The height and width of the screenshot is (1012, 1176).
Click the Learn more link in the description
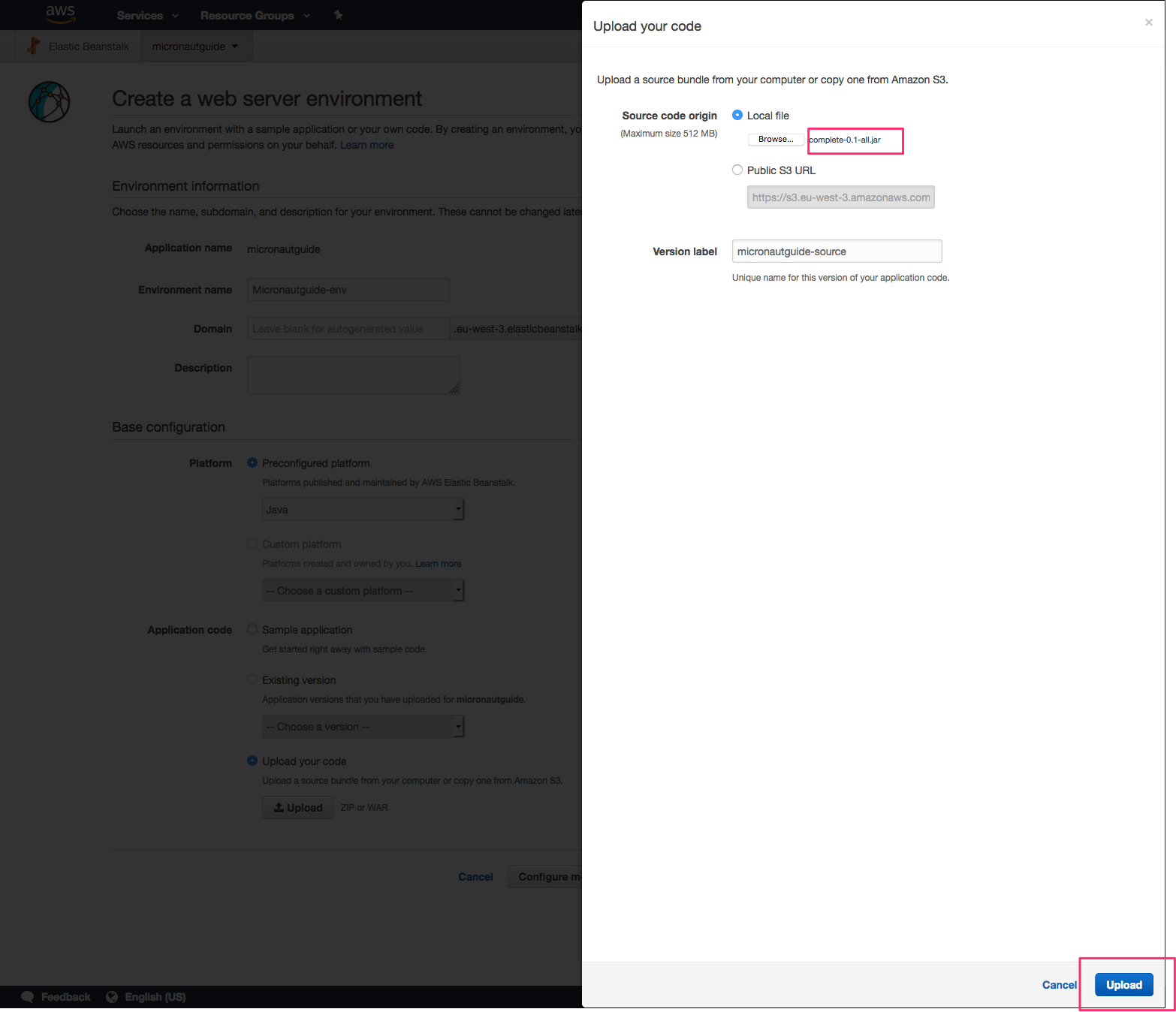(366, 145)
